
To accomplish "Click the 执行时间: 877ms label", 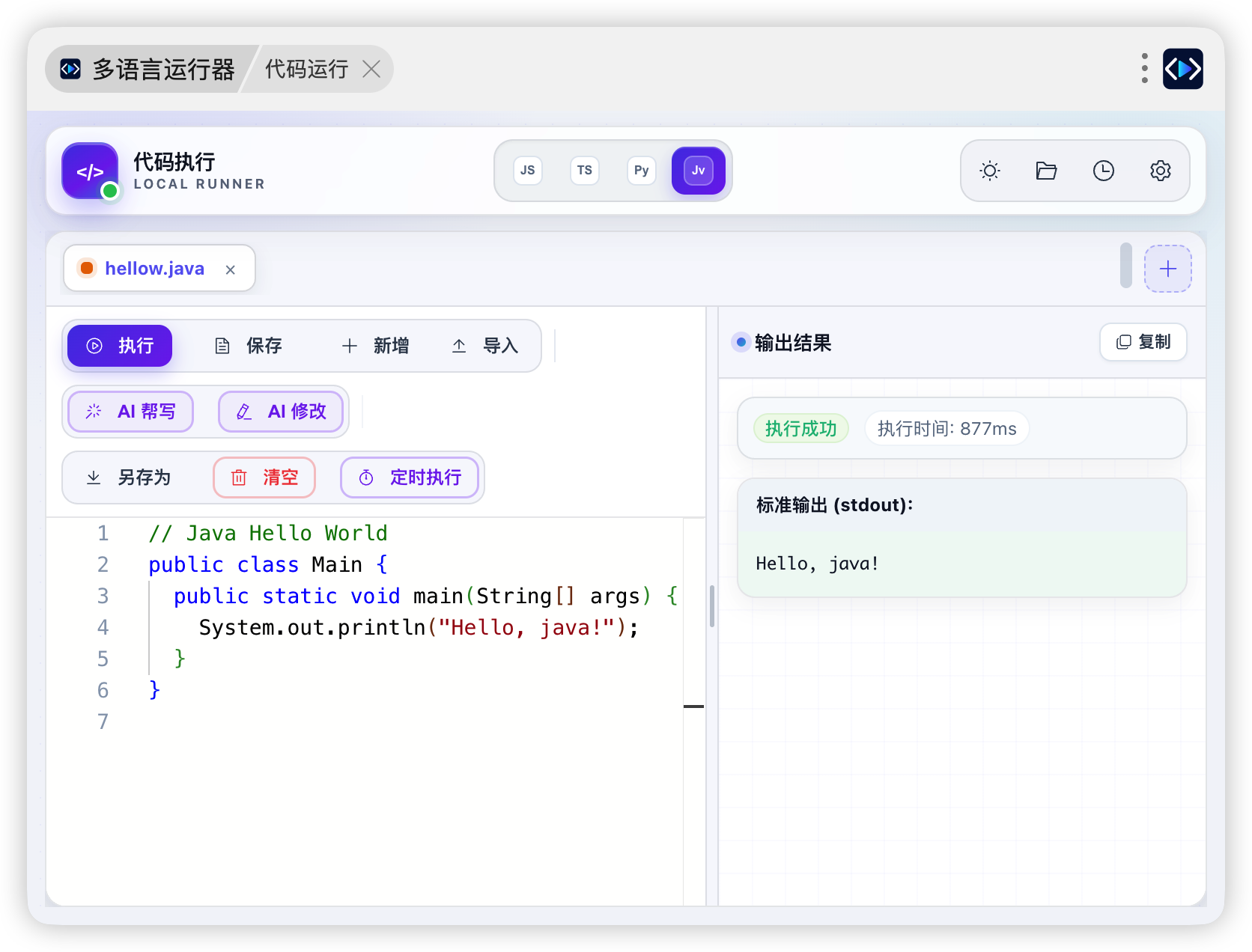I will [947, 429].
